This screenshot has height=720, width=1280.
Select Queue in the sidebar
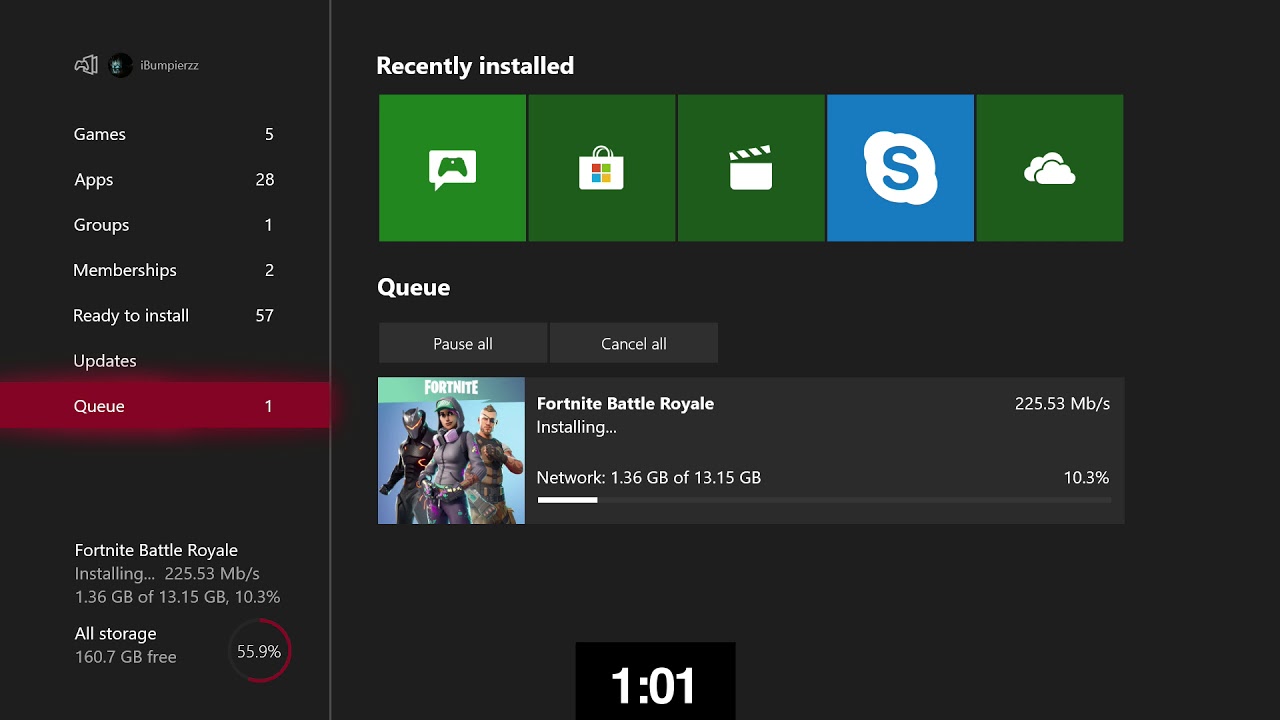[x=165, y=406]
